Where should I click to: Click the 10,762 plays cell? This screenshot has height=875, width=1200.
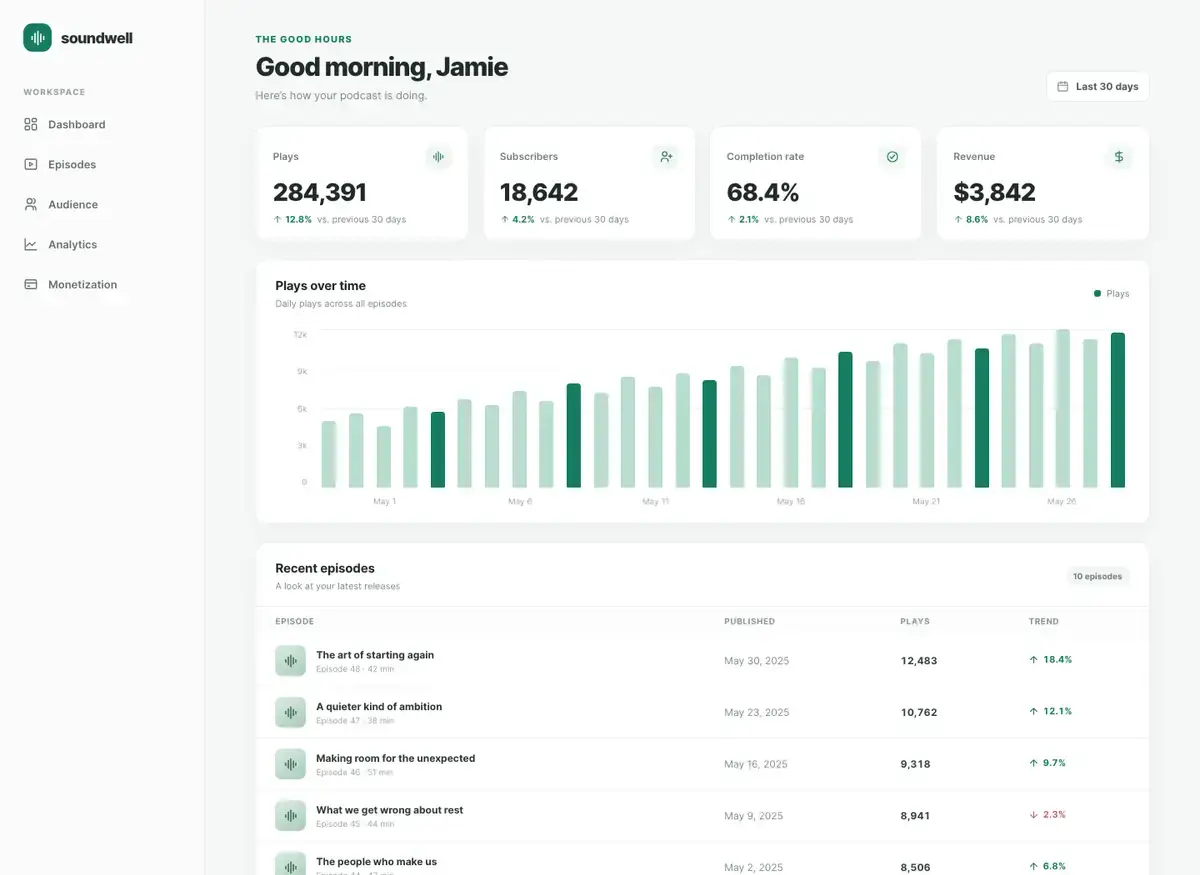[x=919, y=713]
